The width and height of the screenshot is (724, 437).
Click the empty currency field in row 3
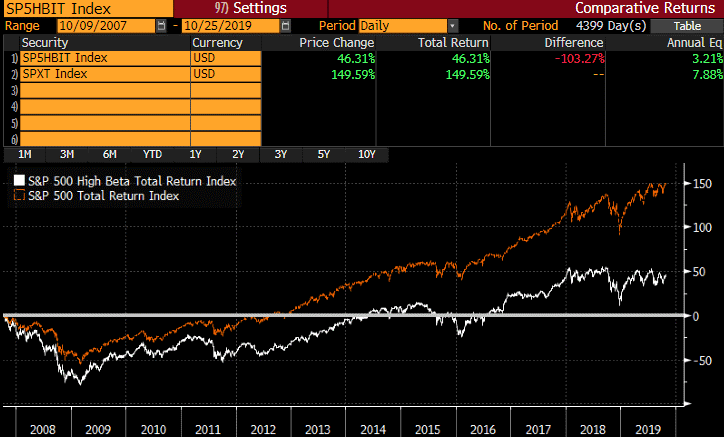pyautogui.click(x=226, y=91)
